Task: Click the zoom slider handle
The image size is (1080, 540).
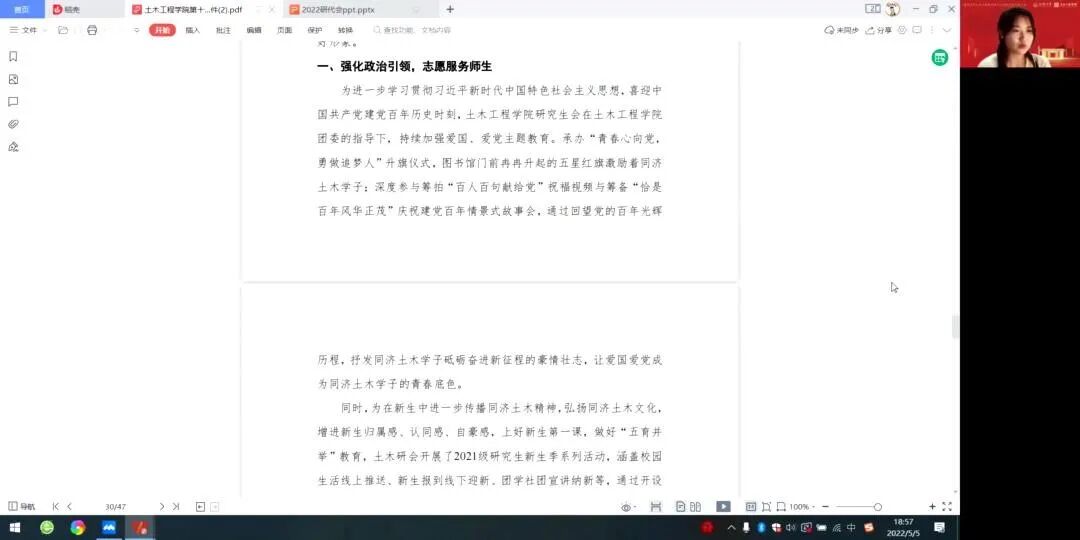Action: click(x=878, y=507)
